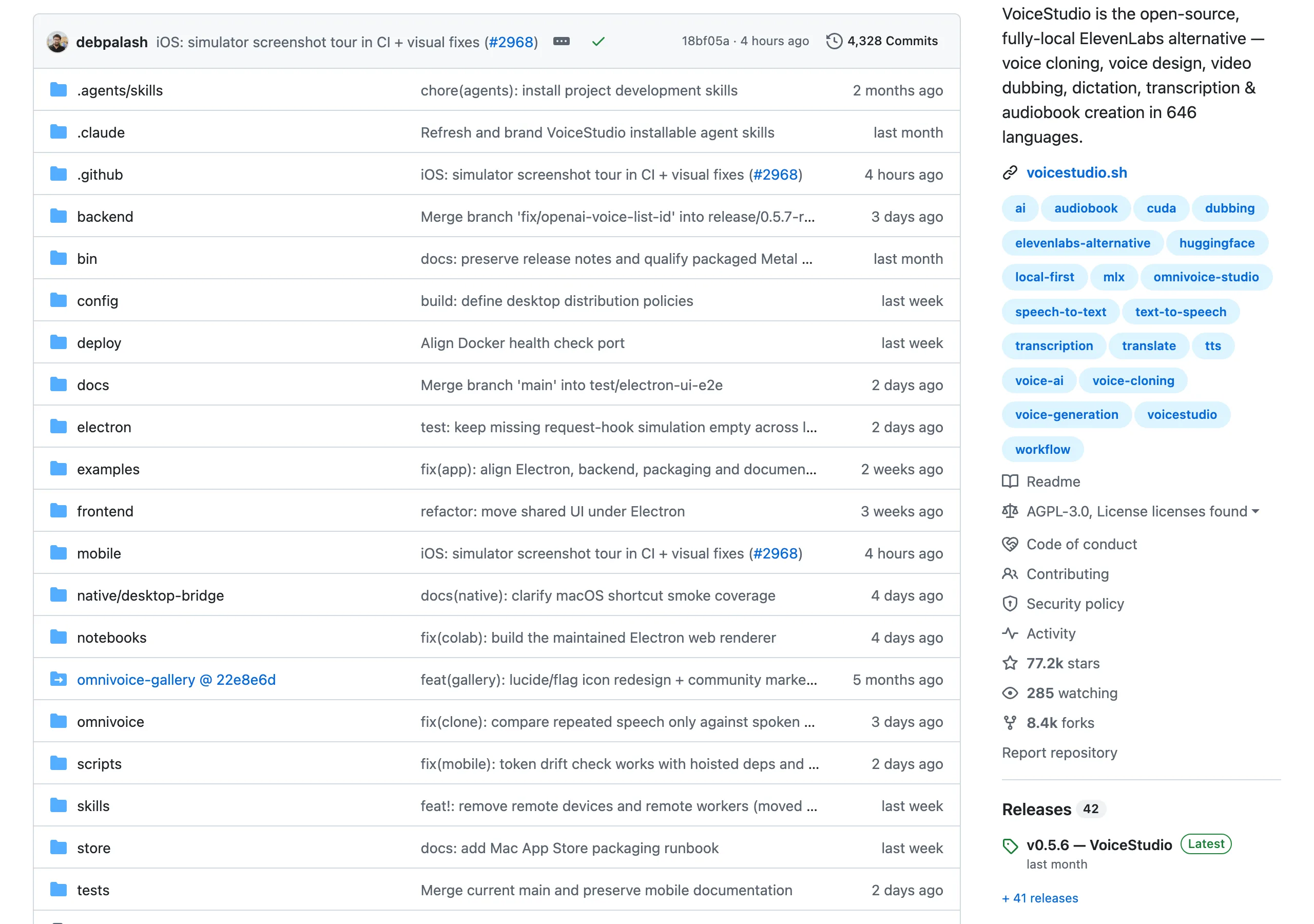Image resolution: width=1314 pixels, height=924 pixels.
Task: Open the green check status details
Action: pos(598,42)
